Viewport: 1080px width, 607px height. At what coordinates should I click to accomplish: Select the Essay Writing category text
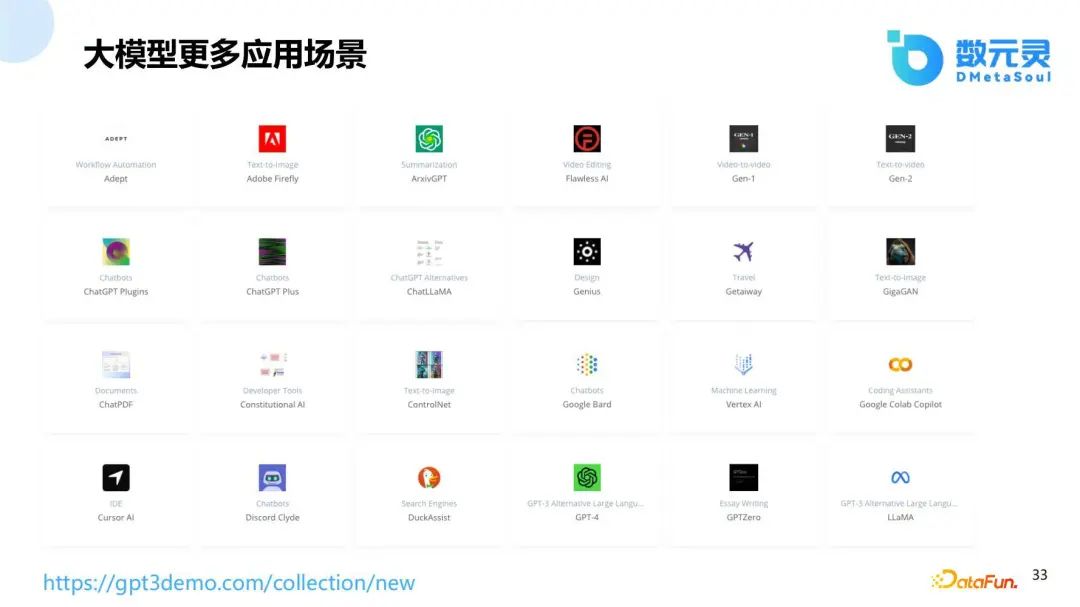pos(743,504)
